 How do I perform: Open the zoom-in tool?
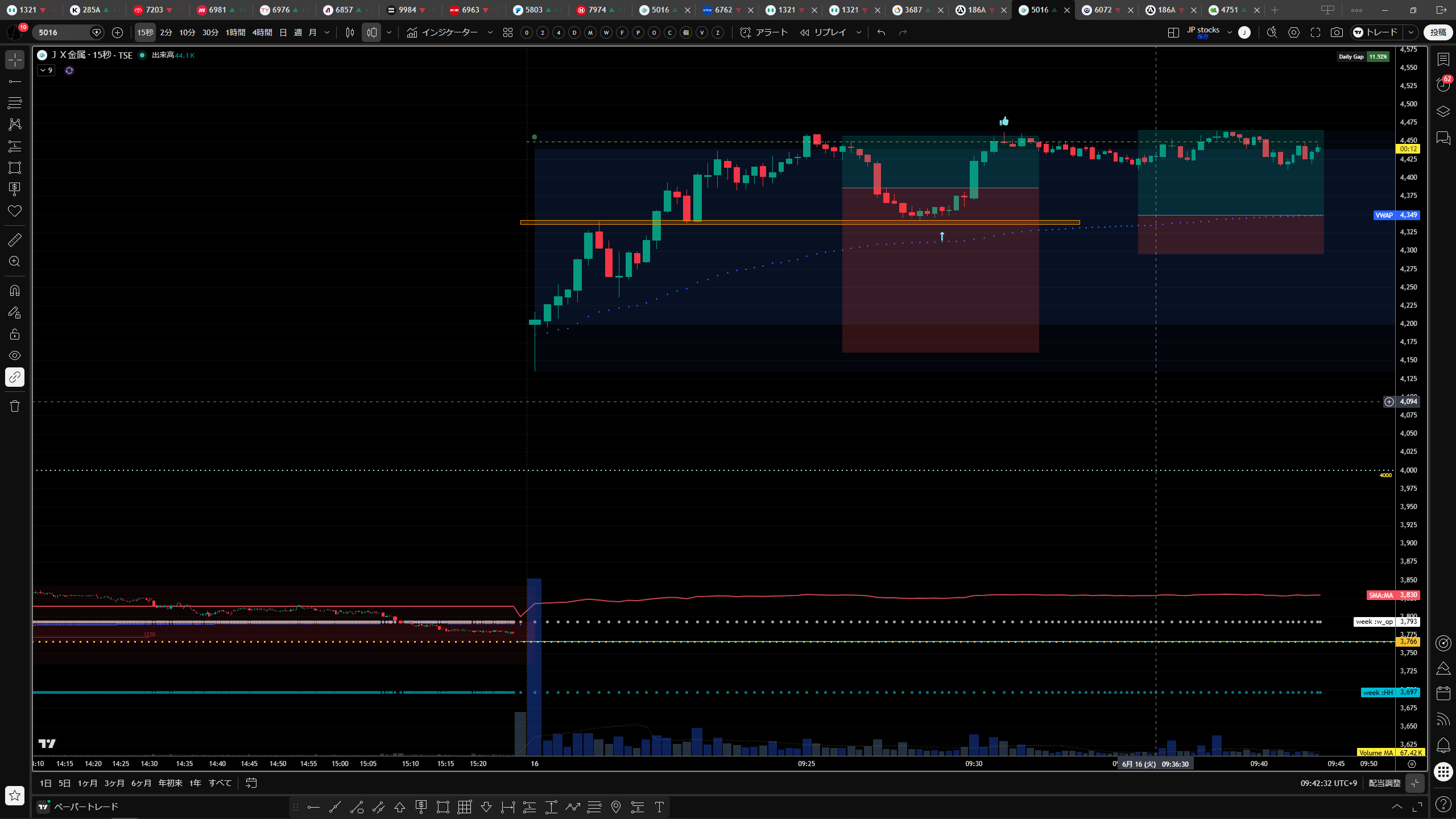tap(15, 262)
